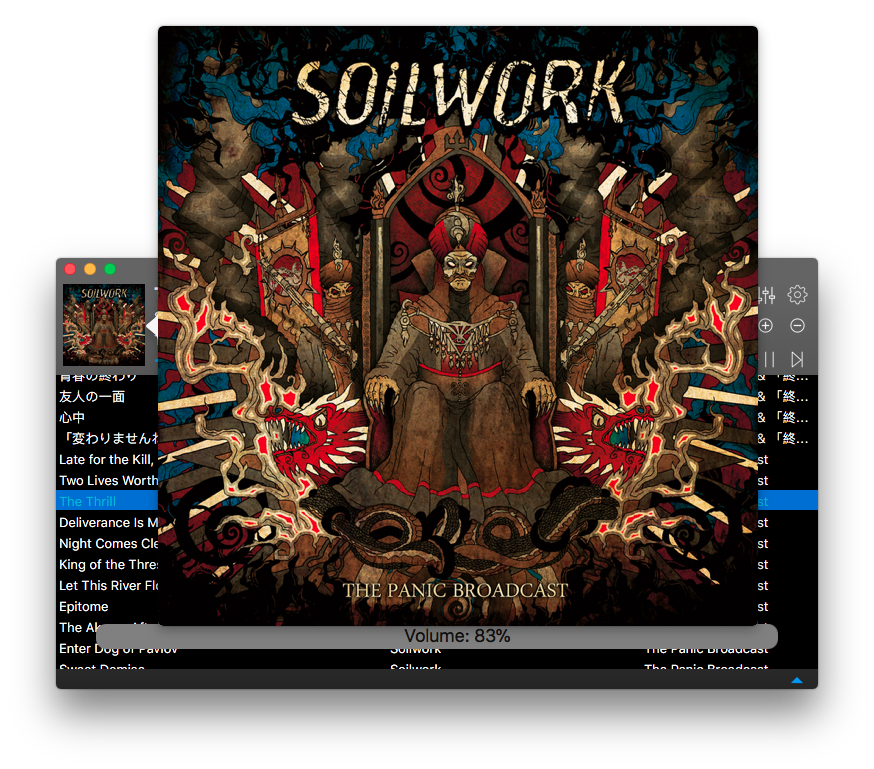Close the player window with red button
This screenshot has width=874, height=769.
tap(70, 269)
